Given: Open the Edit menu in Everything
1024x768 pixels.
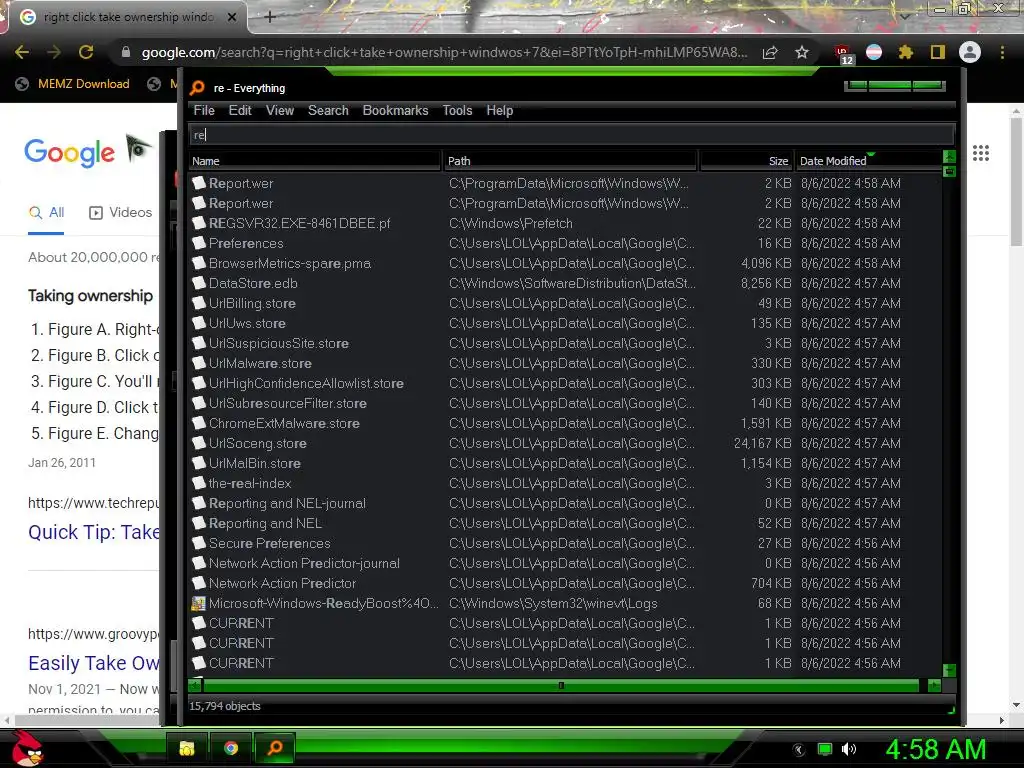Looking at the screenshot, I should pyautogui.click(x=240, y=110).
